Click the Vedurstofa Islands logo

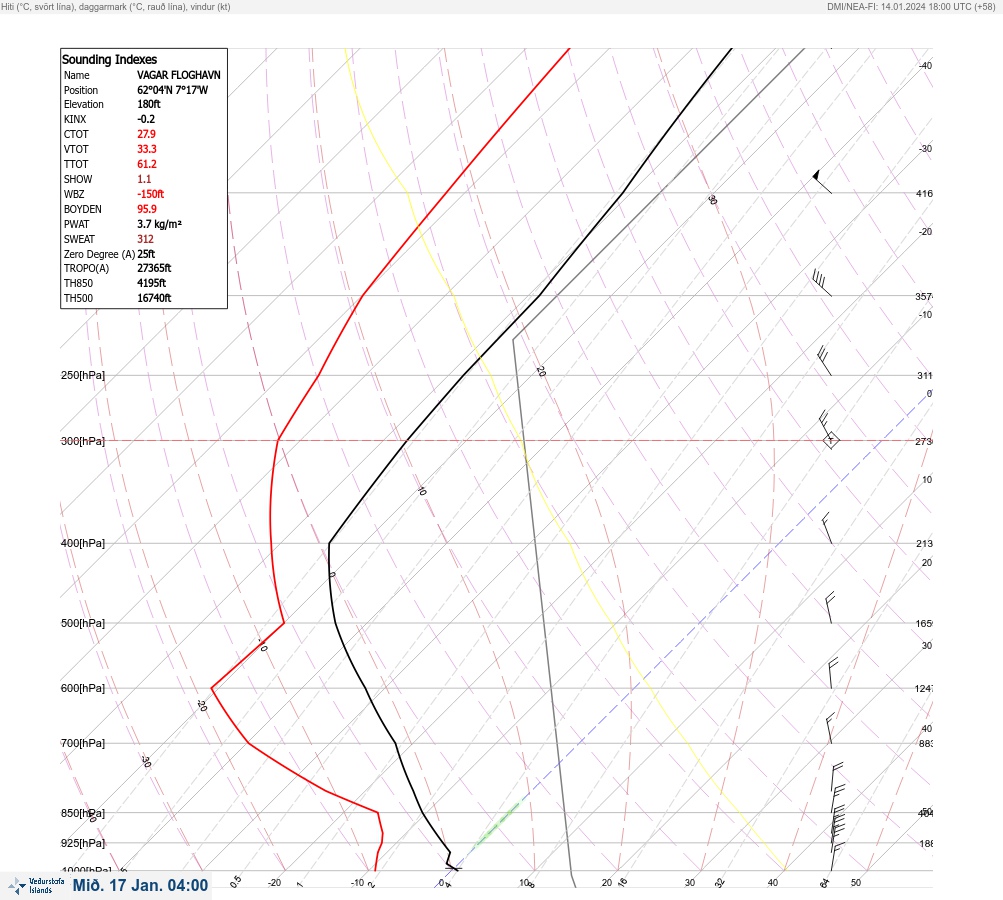pyautogui.click(x=36, y=885)
